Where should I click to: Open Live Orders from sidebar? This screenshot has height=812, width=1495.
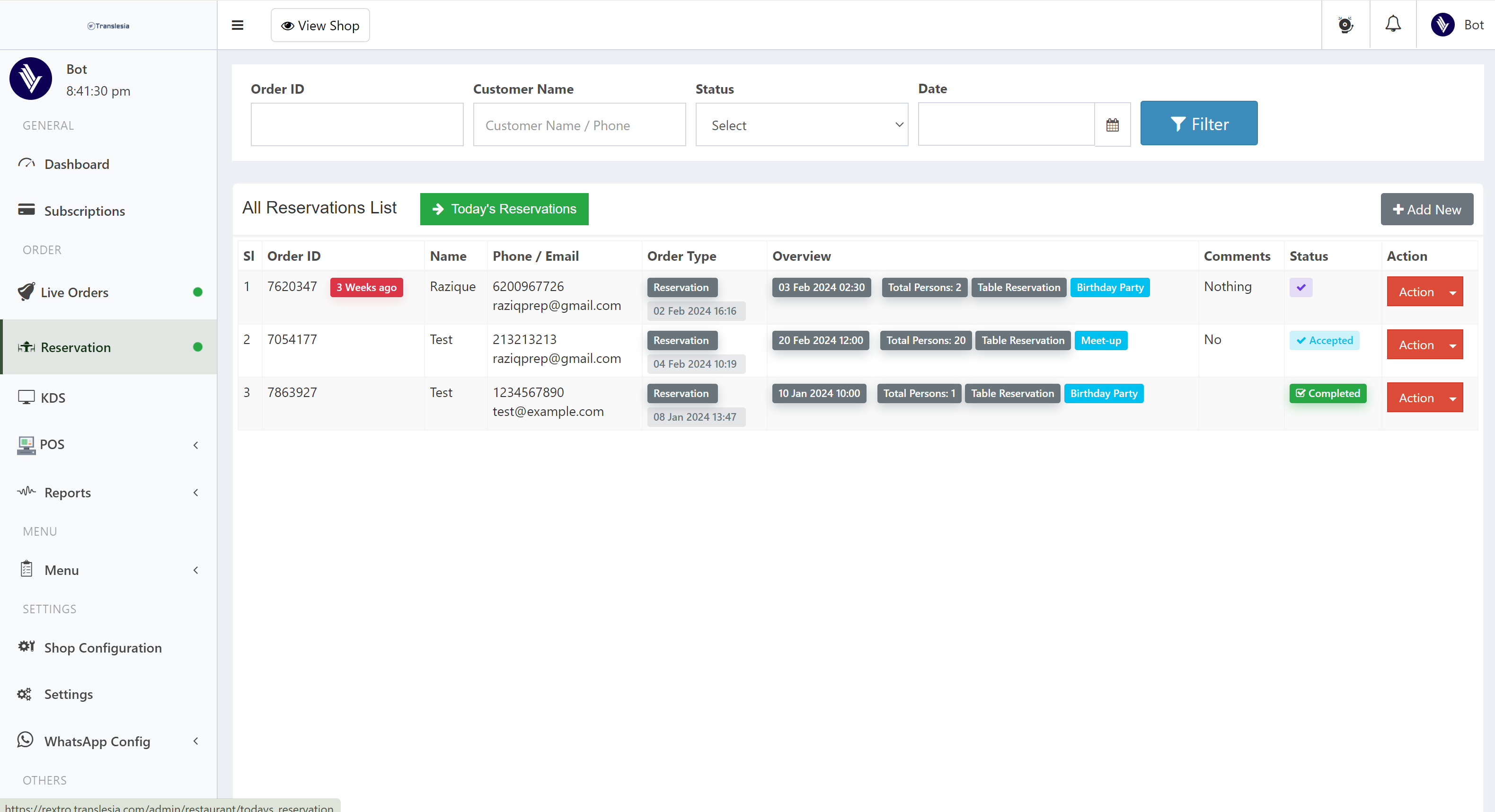click(74, 292)
